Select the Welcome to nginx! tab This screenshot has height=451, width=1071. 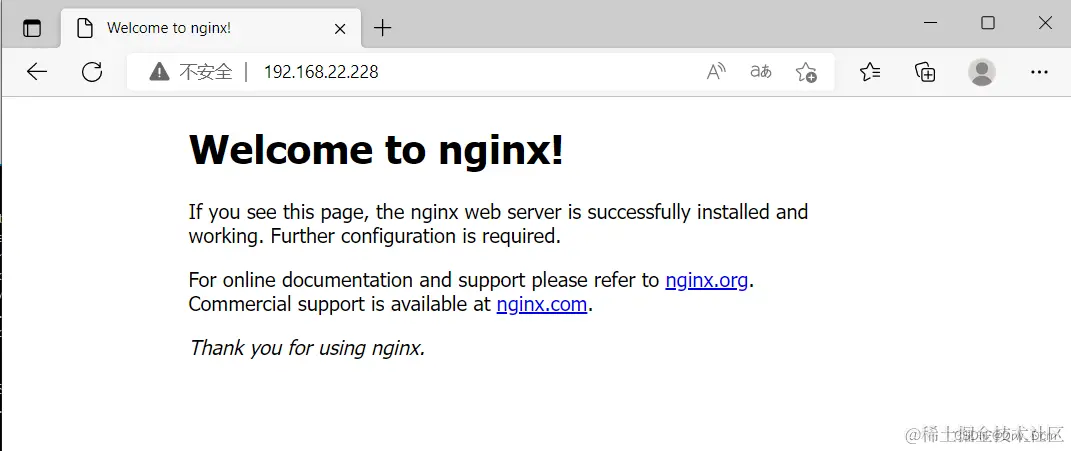211,28
